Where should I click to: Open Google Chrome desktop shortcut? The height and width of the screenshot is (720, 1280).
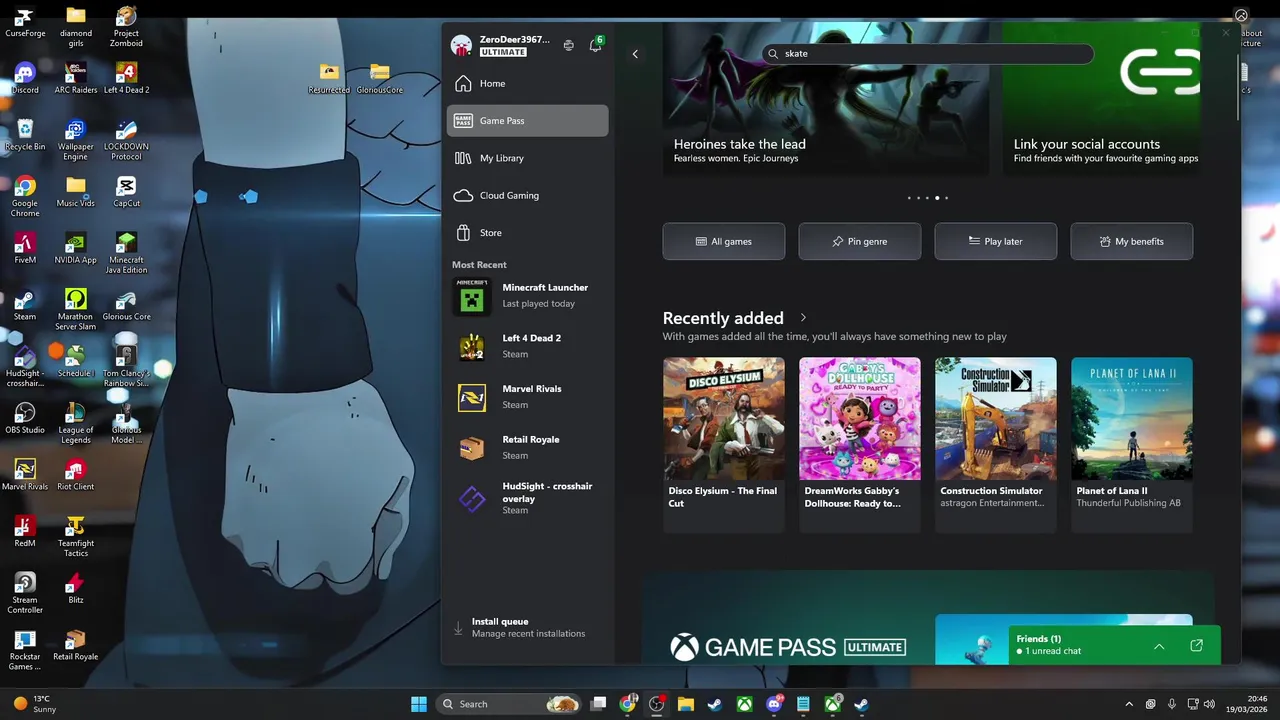click(25, 197)
